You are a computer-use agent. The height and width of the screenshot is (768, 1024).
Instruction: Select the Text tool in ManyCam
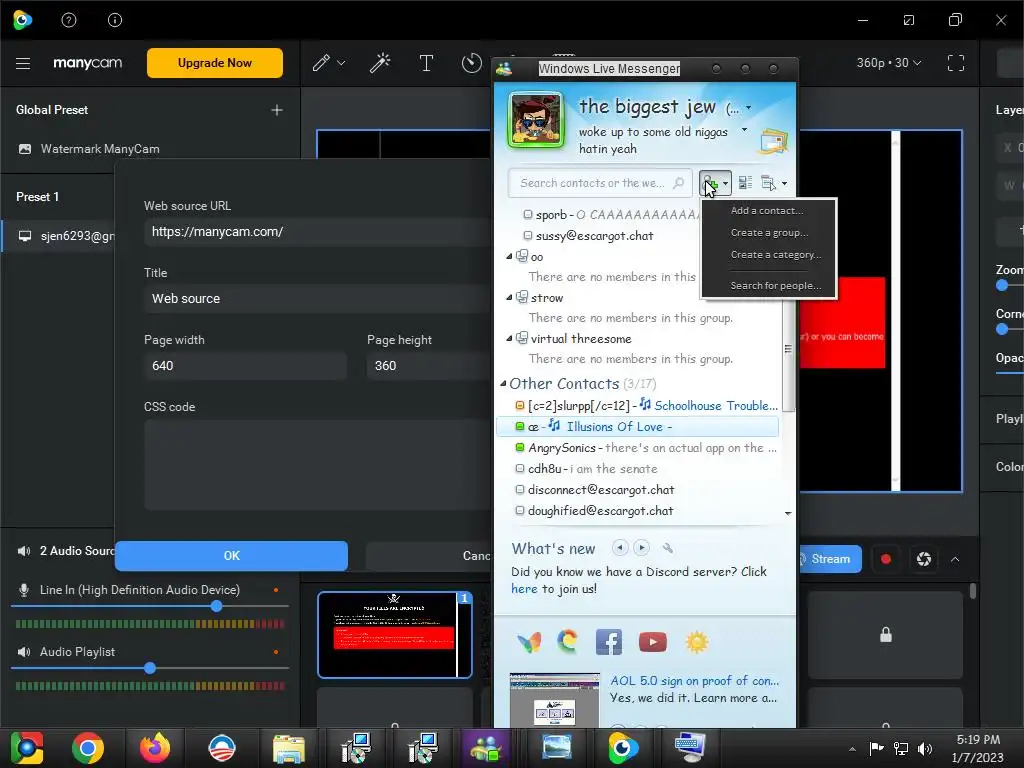click(x=426, y=63)
